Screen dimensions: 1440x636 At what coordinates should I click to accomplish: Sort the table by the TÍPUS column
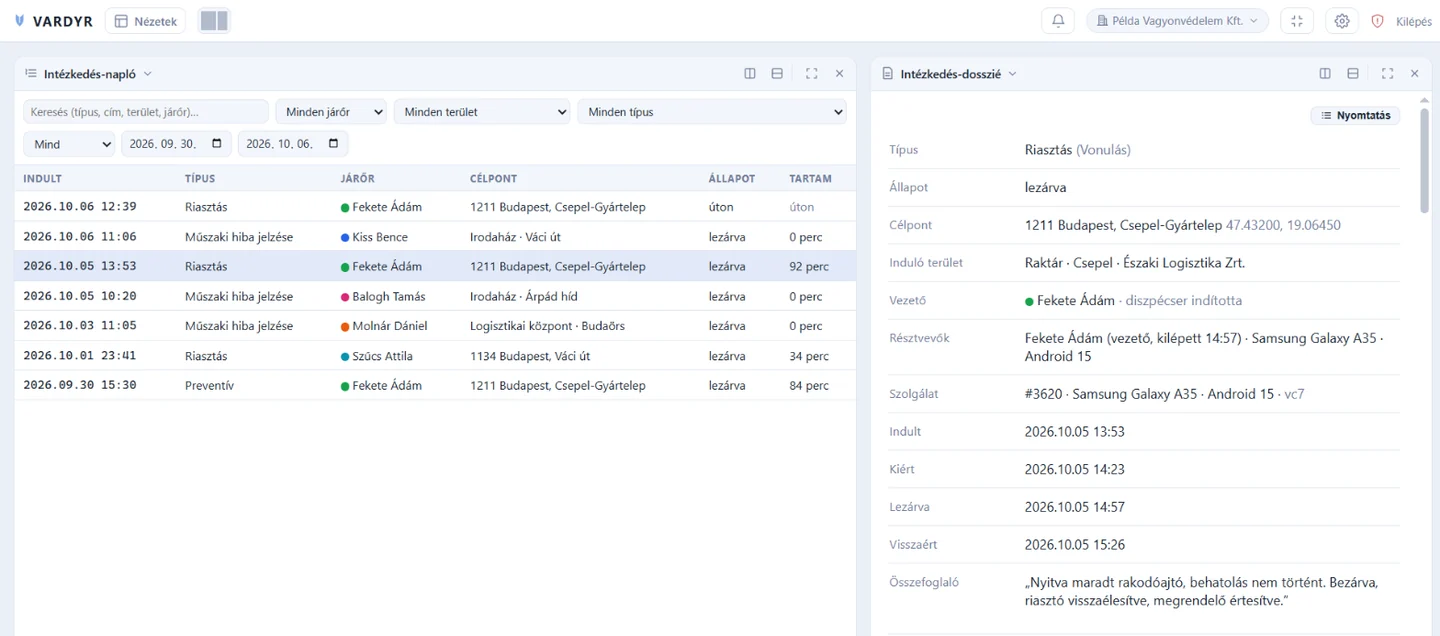point(200,179)
